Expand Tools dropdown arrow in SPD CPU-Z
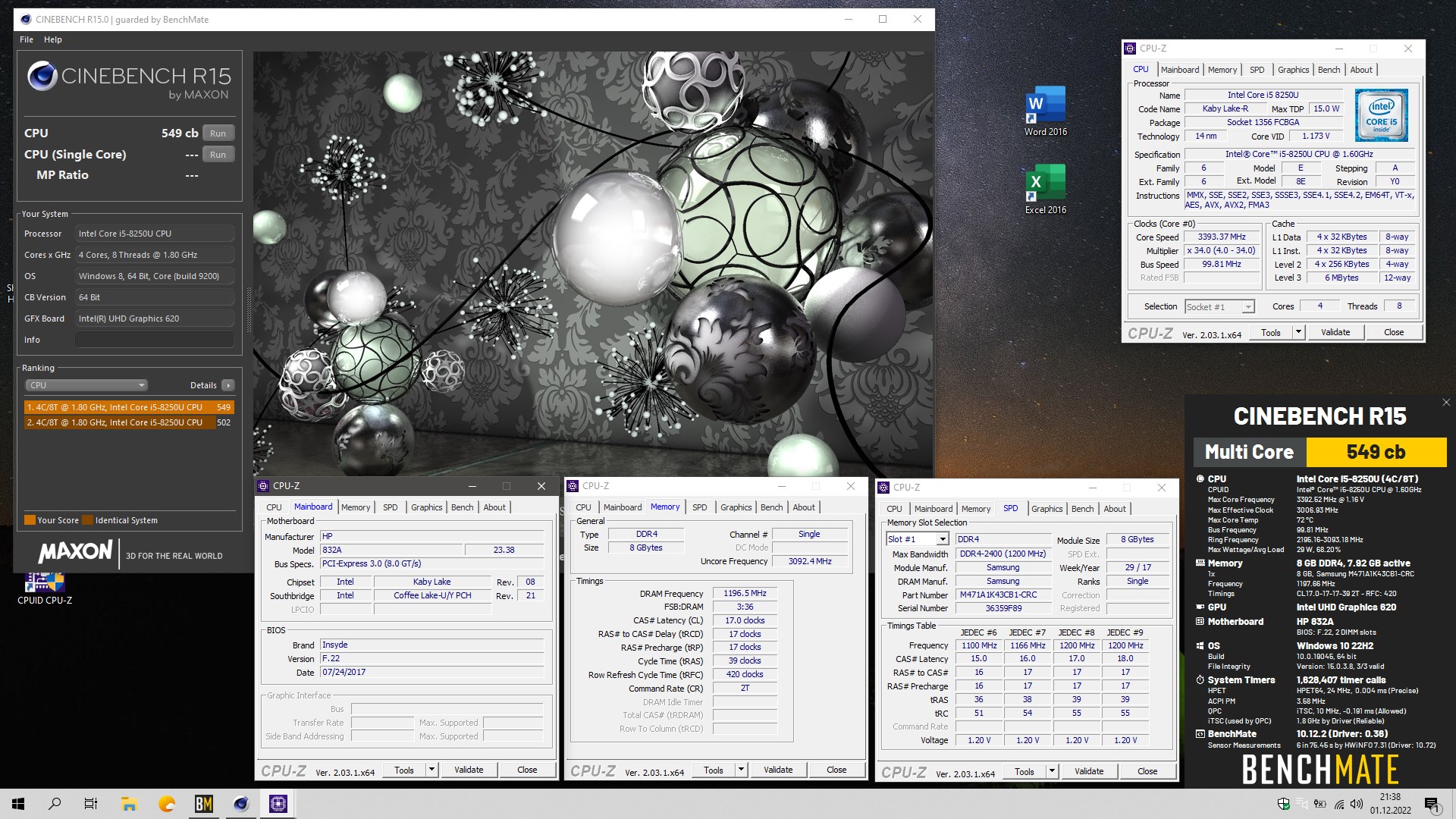Viewport: 1456px width, 819px height. click(1052, 771)
